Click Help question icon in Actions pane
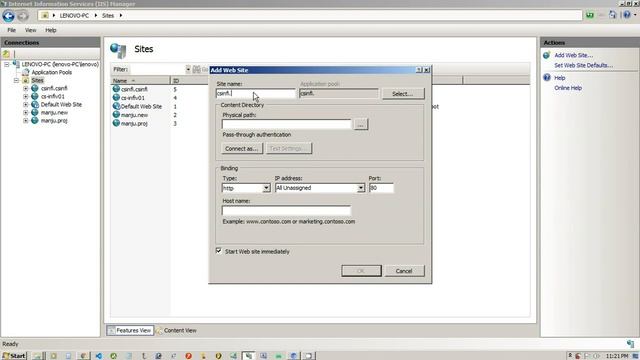The image size is (640, 360). [547, 78]
